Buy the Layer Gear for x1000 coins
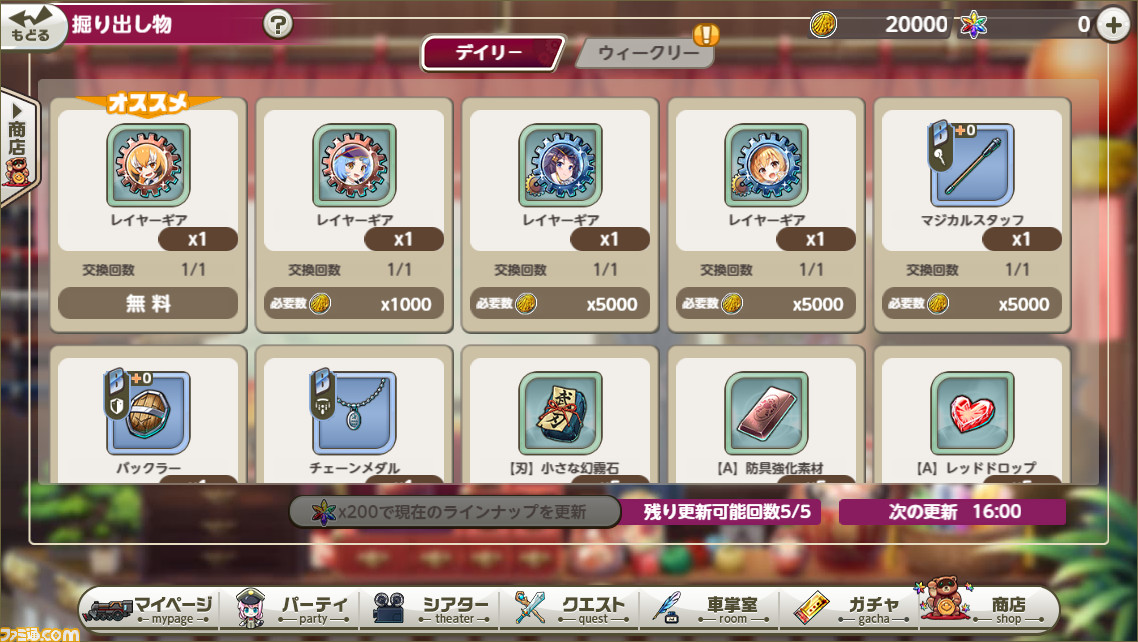1138x642 pixels. (x=354, y=303)
